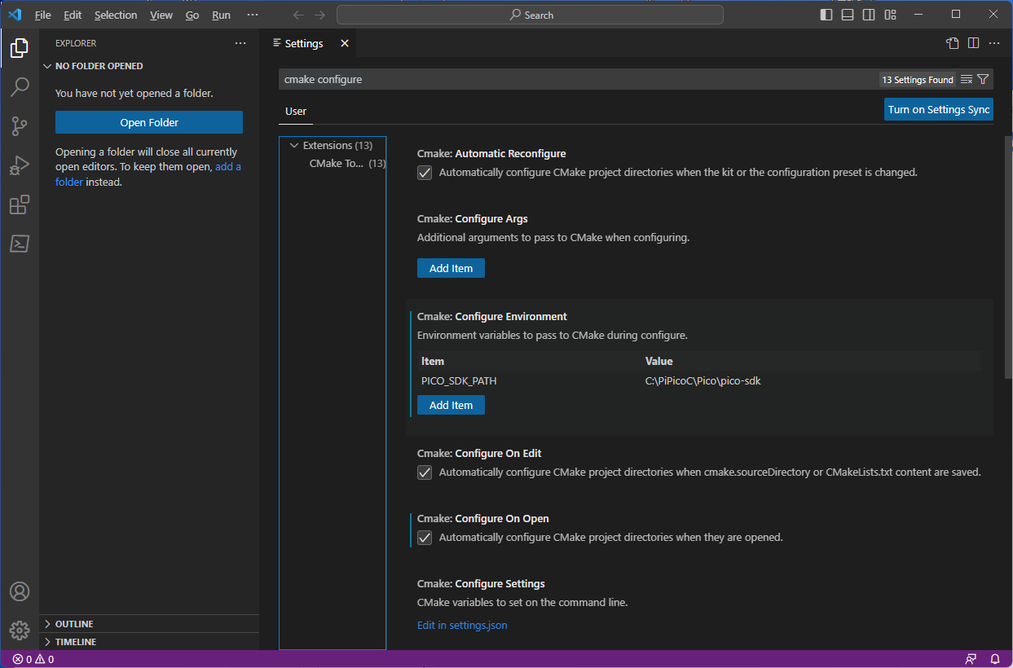Open the Manage gear icon
Viewport: 1013px width, 668px height.
(19, 630)
